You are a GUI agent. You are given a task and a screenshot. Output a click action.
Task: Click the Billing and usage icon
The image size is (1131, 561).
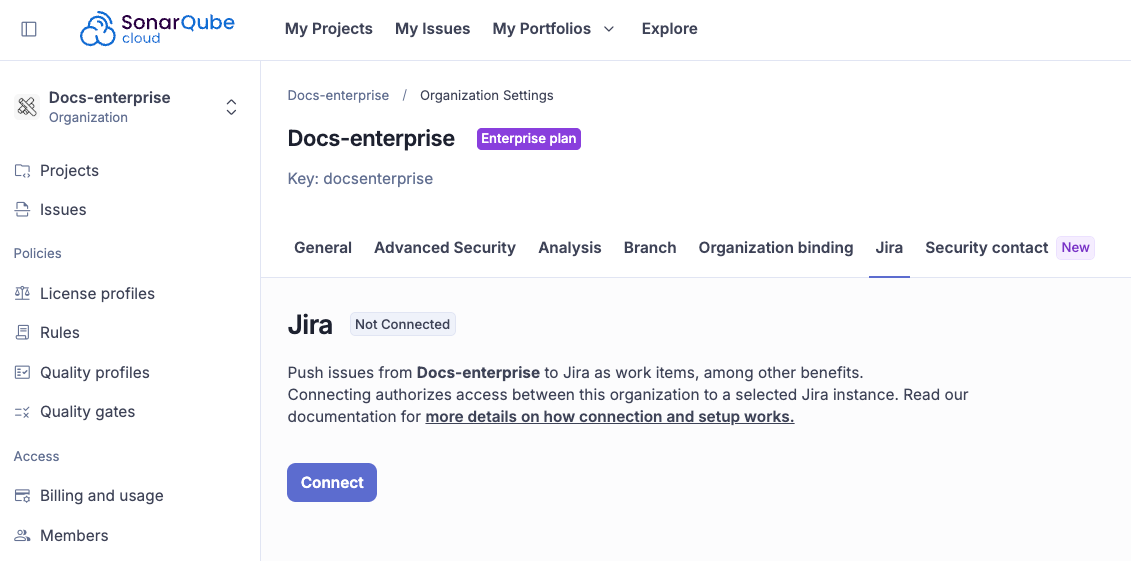(x=22, y=496)
